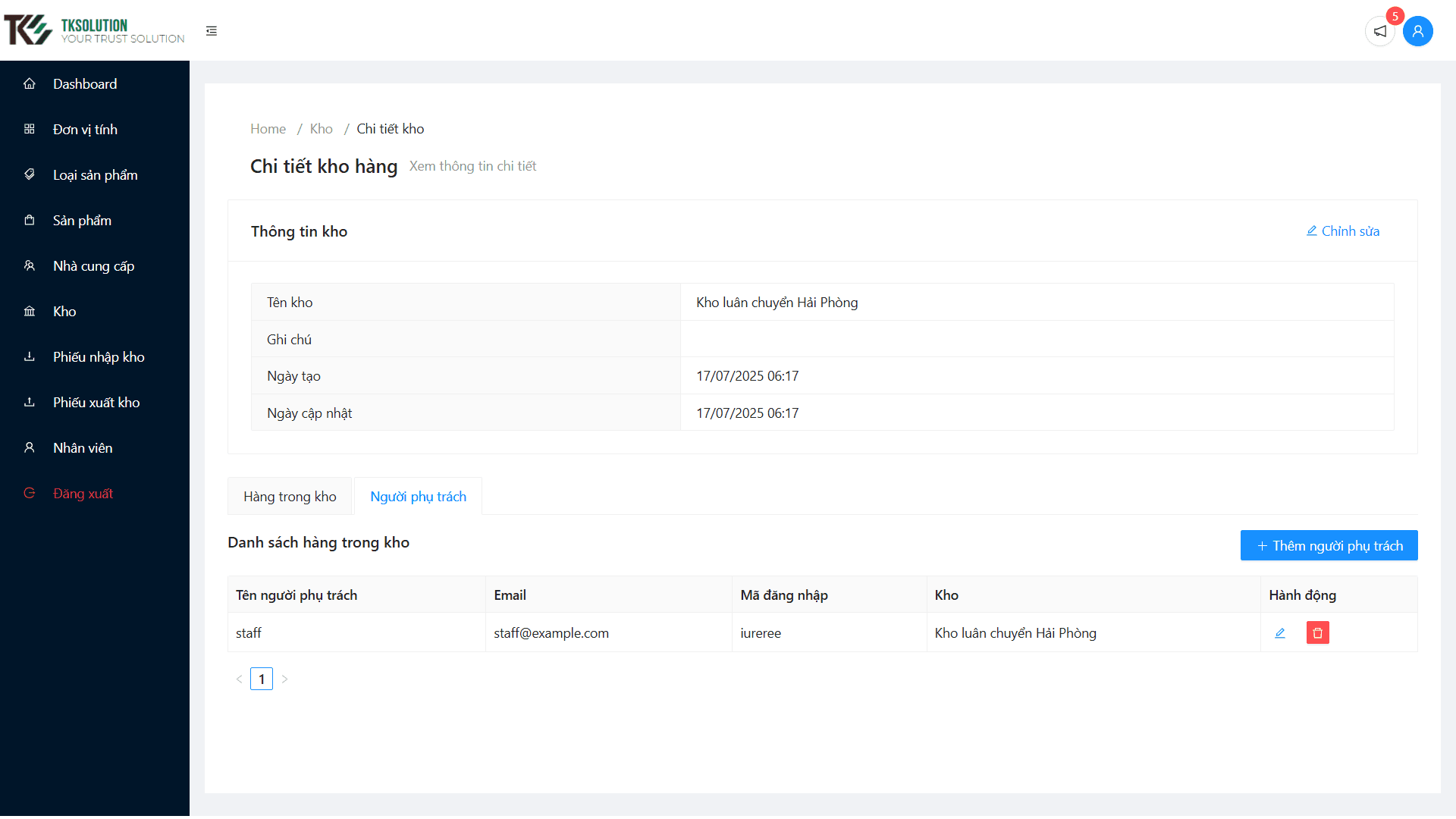Delete staff with red trash icon
Image resolution: width=1456 pixels, height=819 pixels.
1317,633
